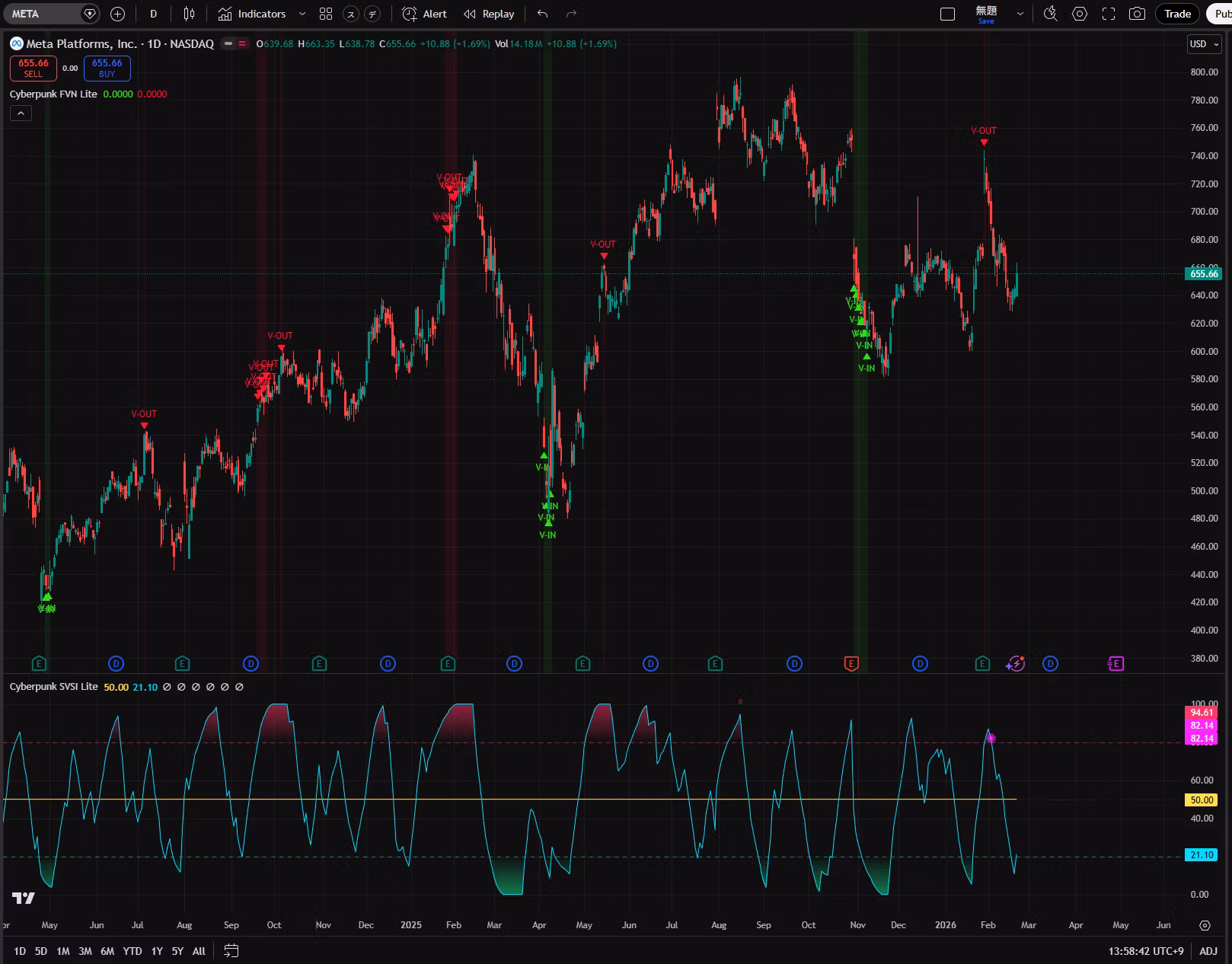
Task: Select the 1Y time range
Action: 157,951
